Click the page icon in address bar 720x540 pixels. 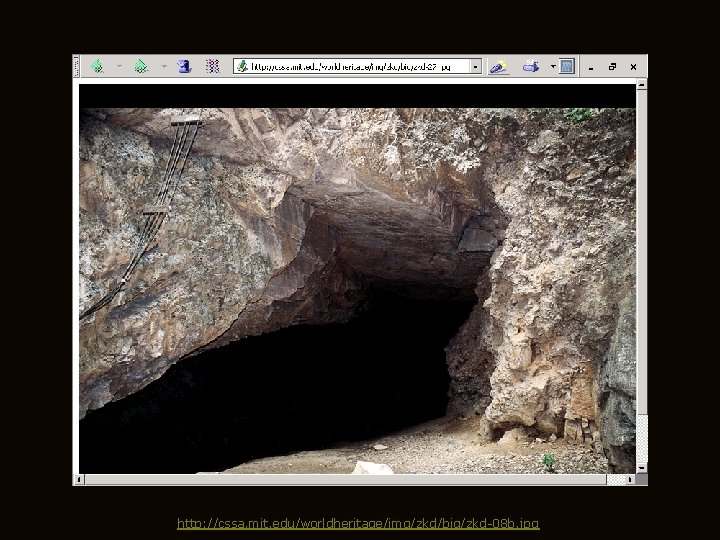(x=242, y=67)
